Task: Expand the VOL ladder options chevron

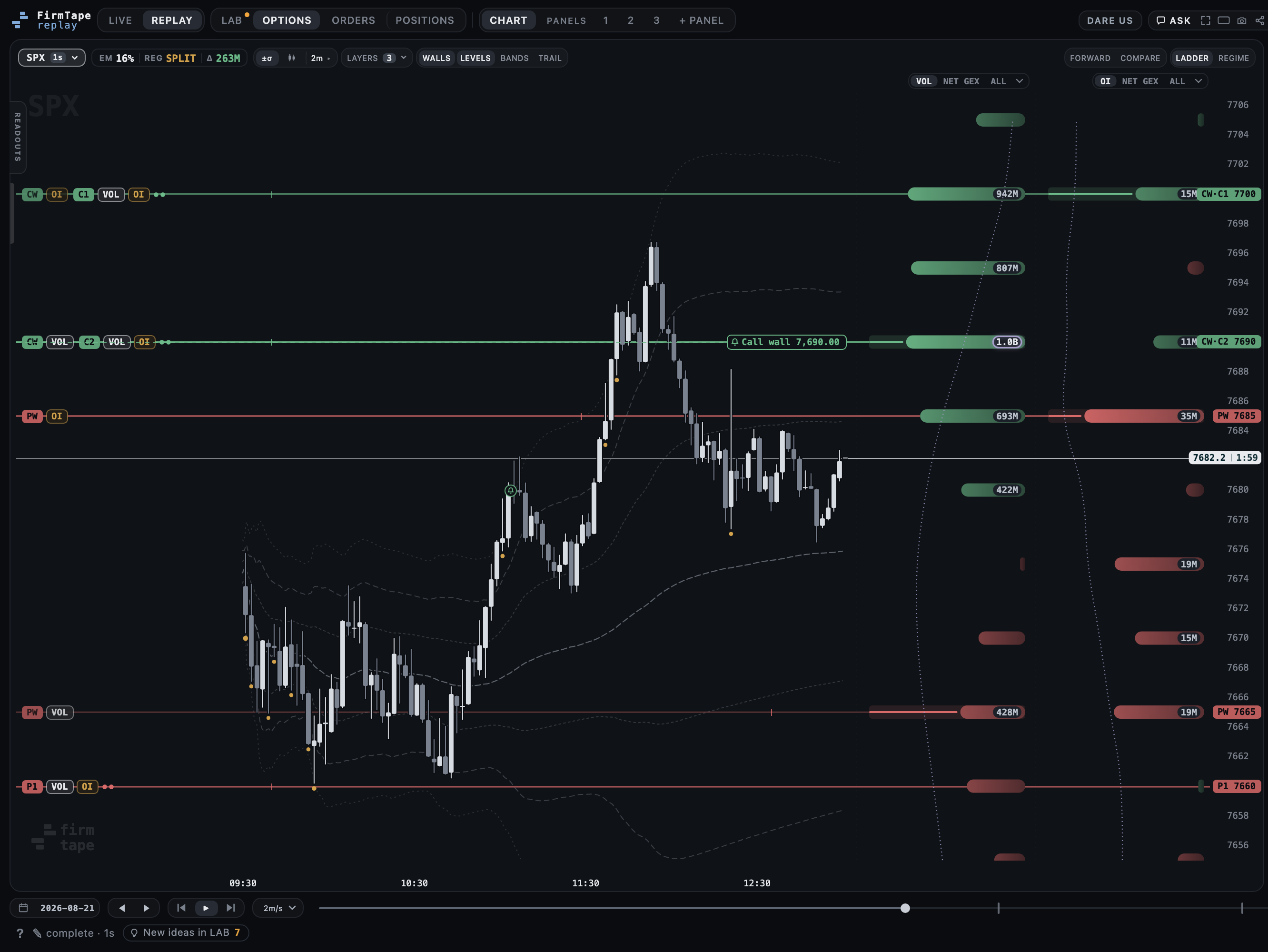Action: [x=1019, y=81]
